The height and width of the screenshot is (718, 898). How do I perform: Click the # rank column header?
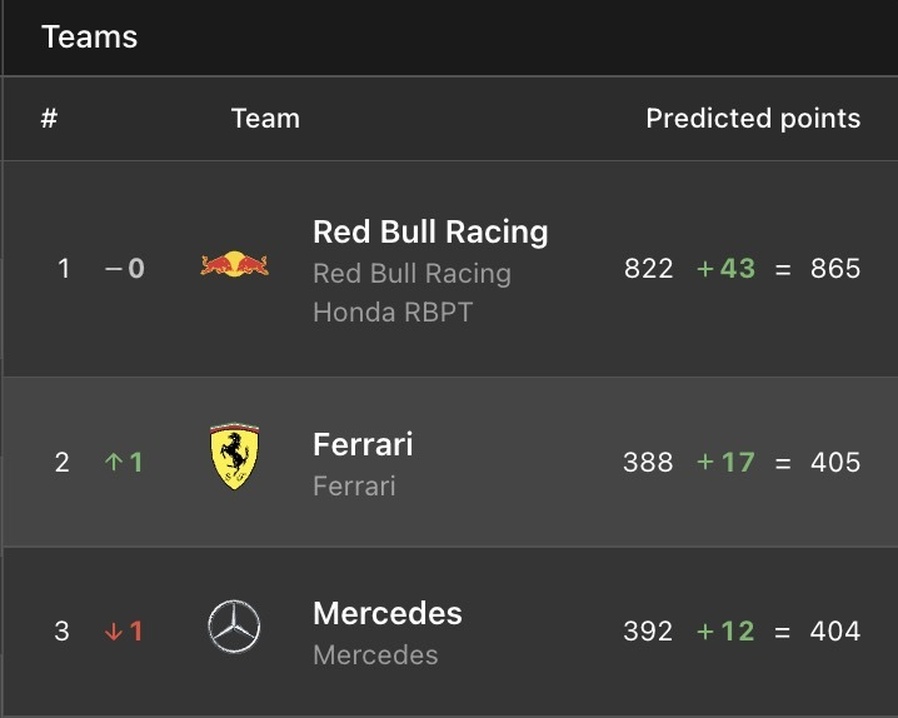pyautogui.click(x=49, y=119)
